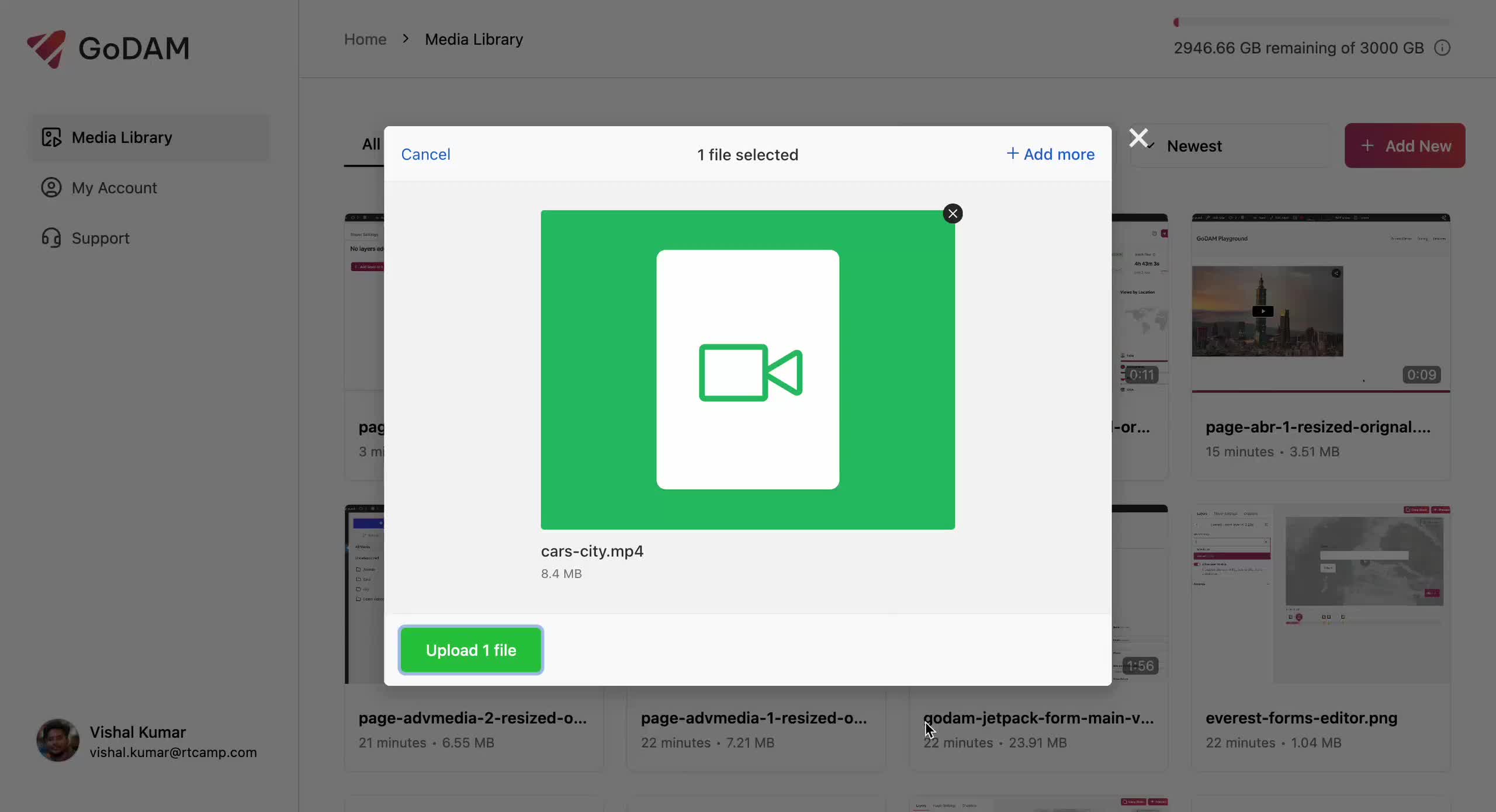Dismiss the upload dialog with the white X
The height and width of the screenshot is (812, 1496).
click(1138, 138)
